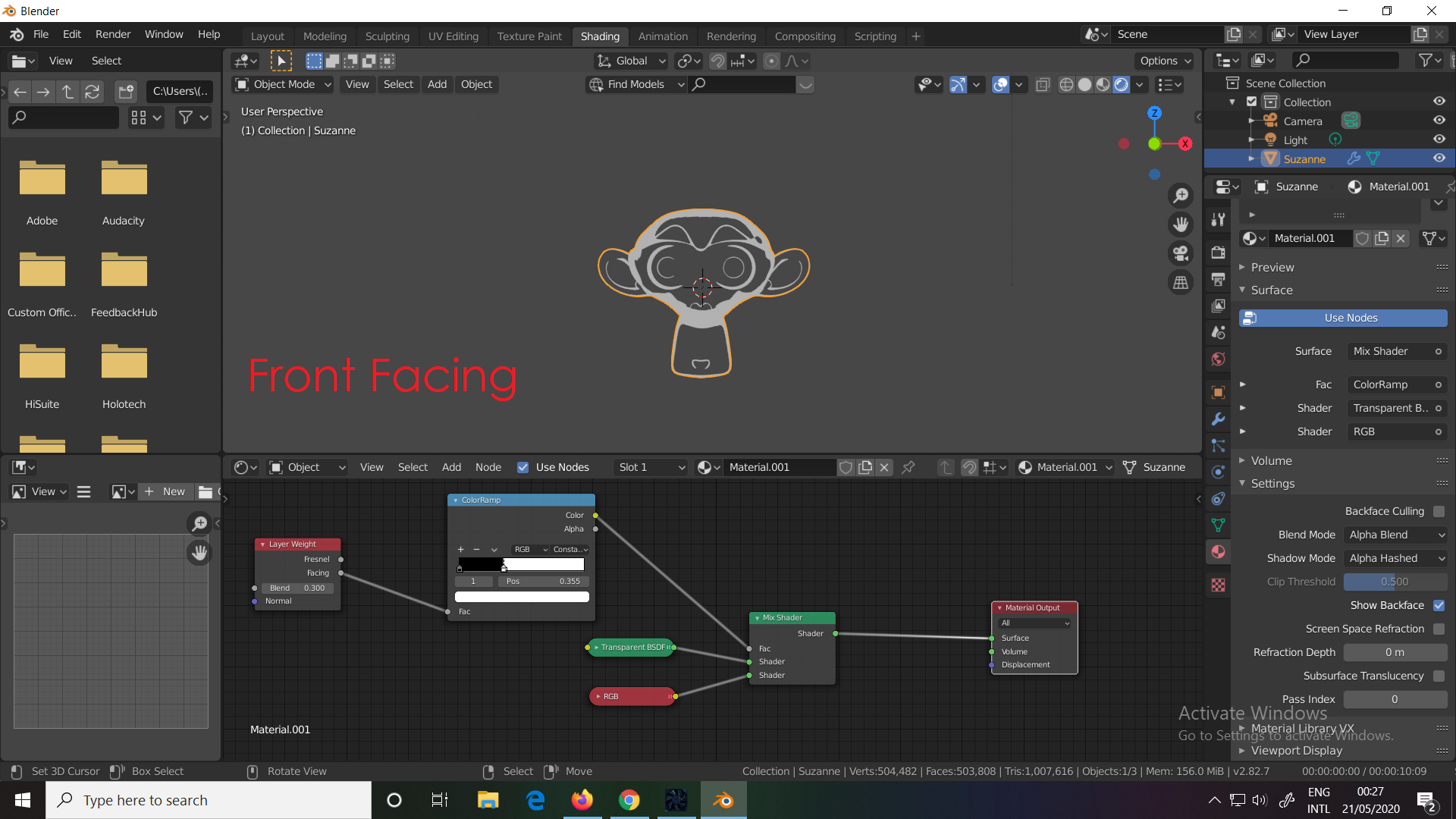The width and height of the screenshot is (1456, 819).
Task: Toggle perspective/orthographic grid icon
Action: click(x=1181, y=283)
